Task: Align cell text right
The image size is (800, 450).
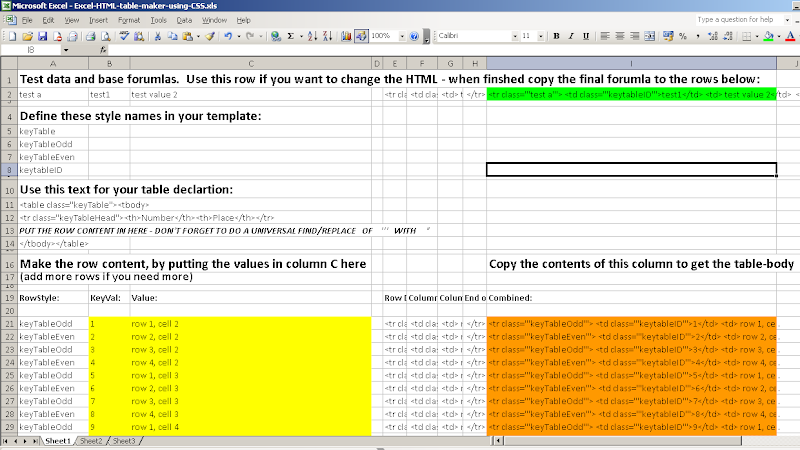Action: (x=635, y=36)
